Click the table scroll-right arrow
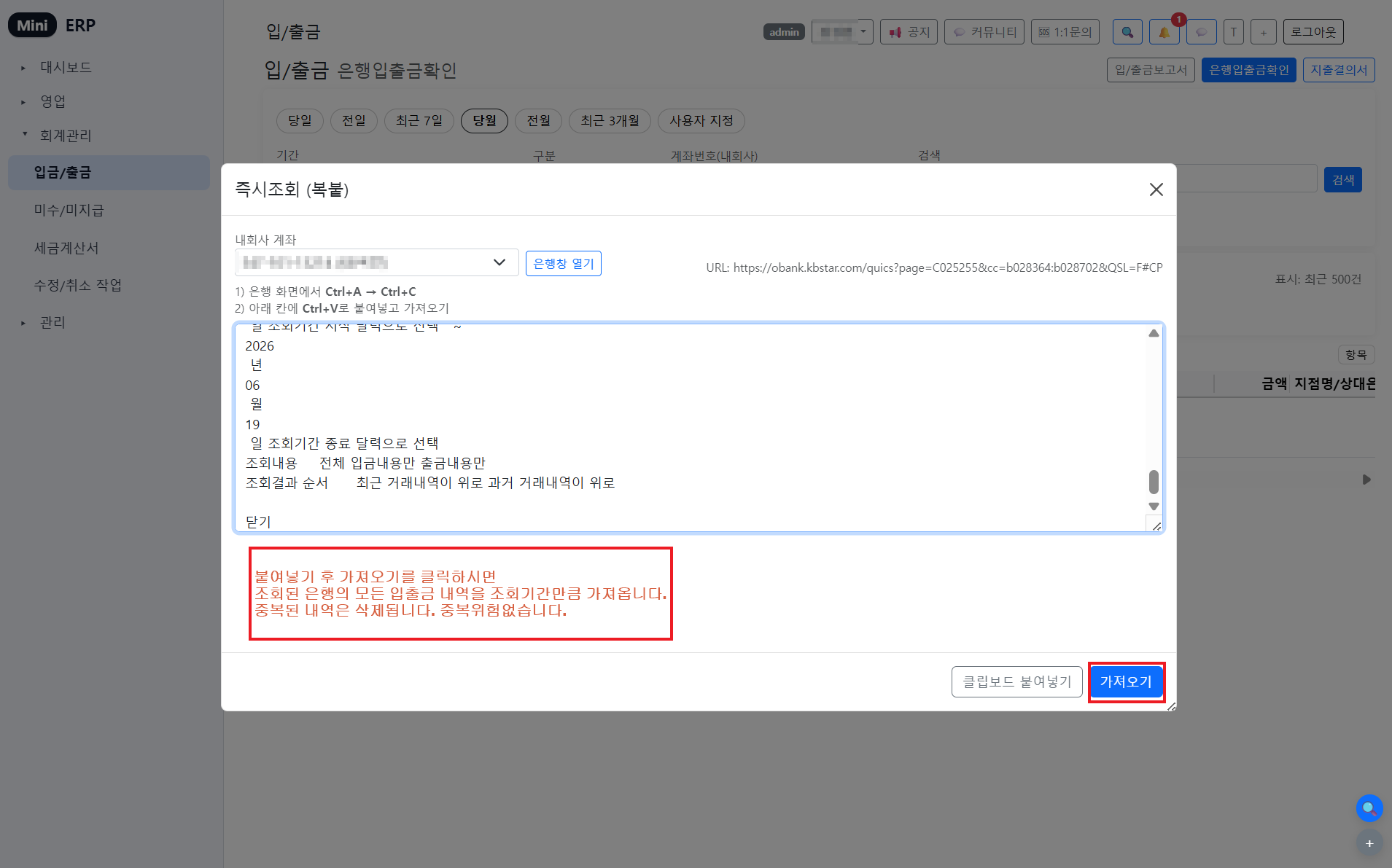 [1366, 480]
